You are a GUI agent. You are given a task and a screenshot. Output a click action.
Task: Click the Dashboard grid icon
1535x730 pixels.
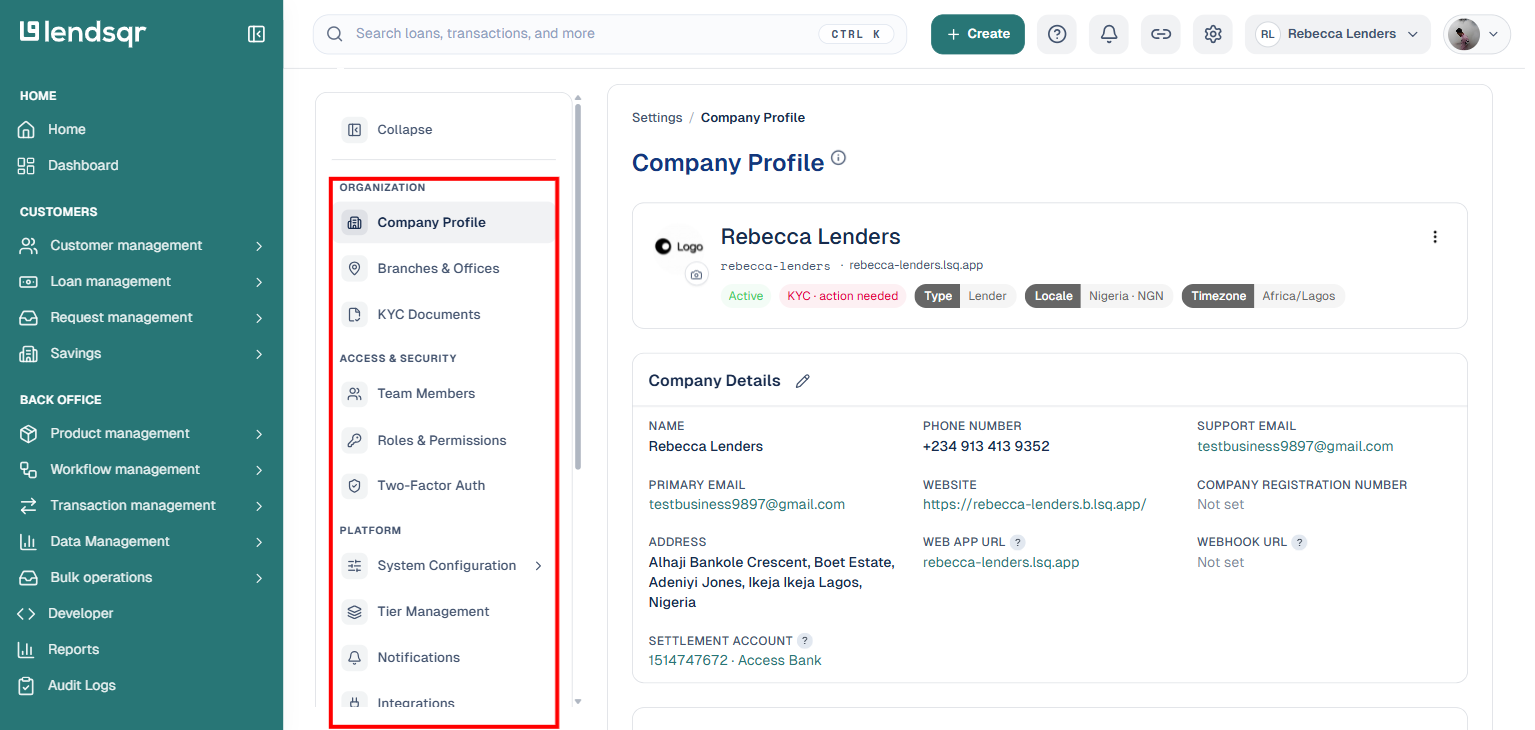point(27,165)
